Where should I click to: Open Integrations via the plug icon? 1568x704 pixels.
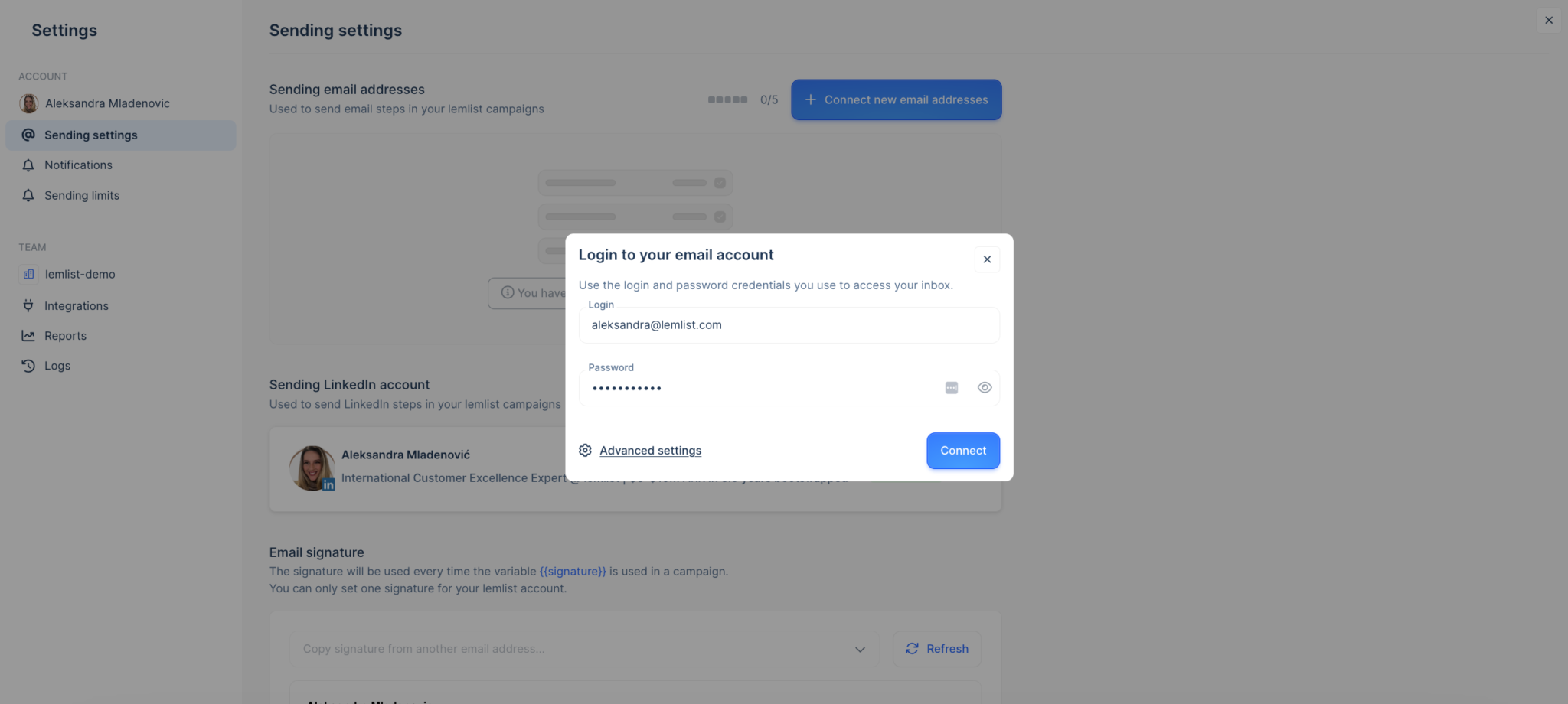coord(28,305)
